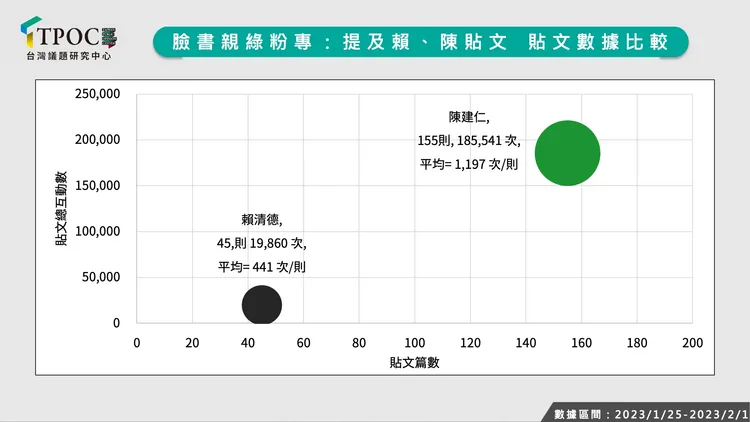Click the text '平均= 1,197 次/則'
The image size is (750, 422).
[x=469, y=164]
